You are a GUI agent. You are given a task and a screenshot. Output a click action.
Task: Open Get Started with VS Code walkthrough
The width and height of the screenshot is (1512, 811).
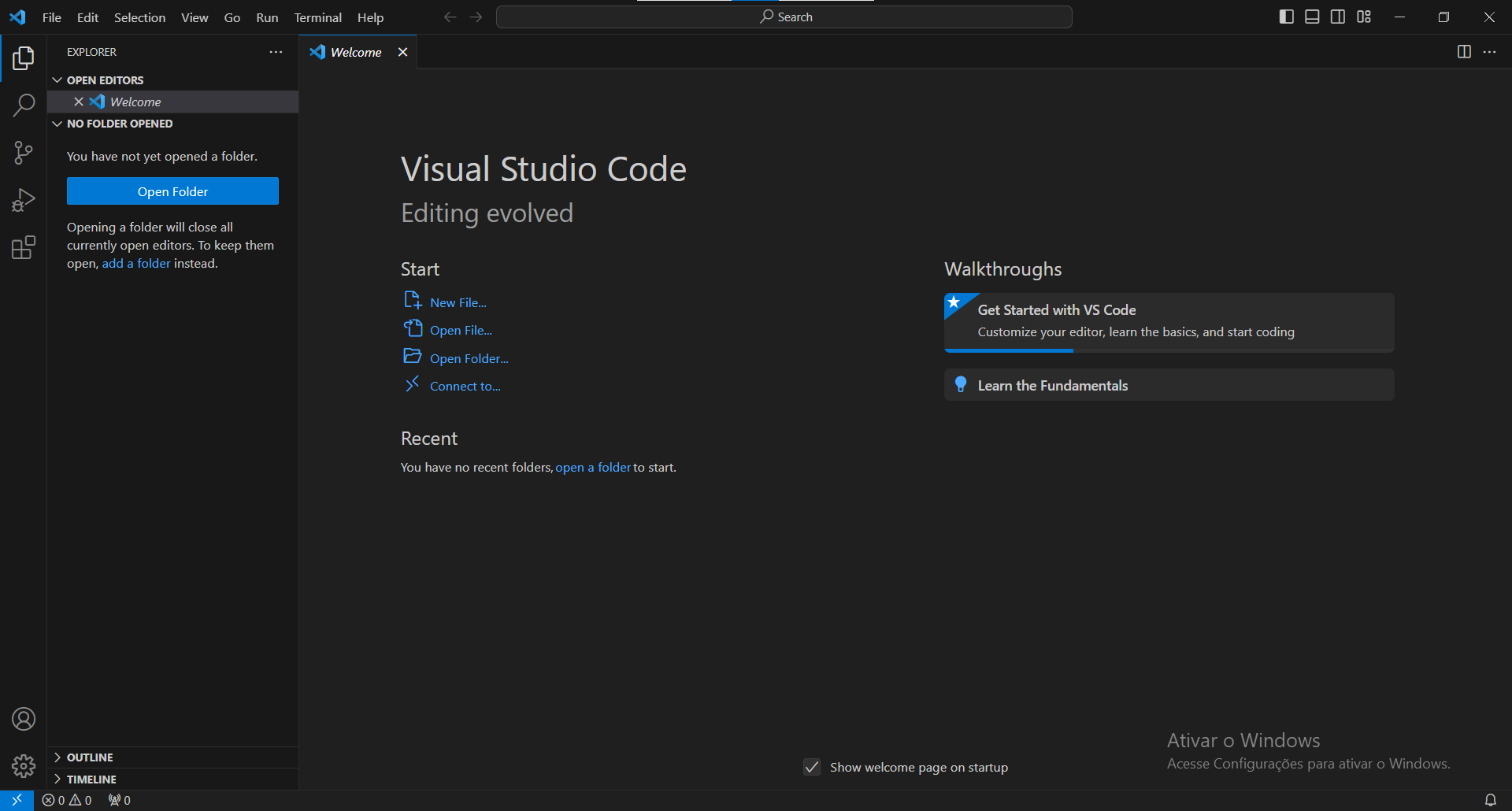pyautogui.click(x=1169, y=322)
